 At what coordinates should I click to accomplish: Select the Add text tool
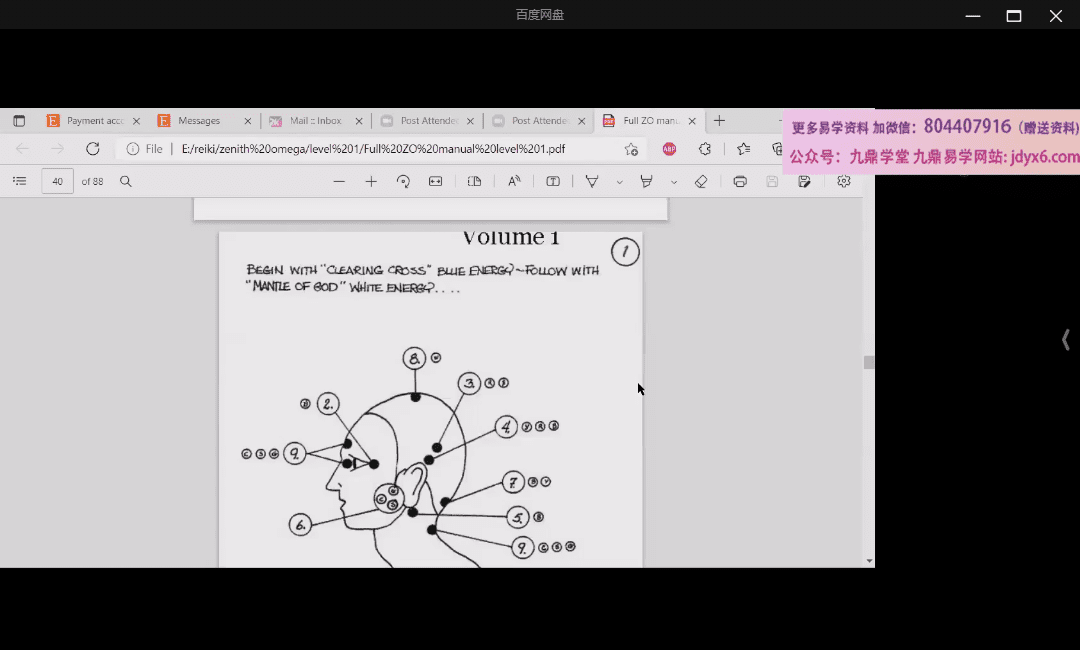tap(553, 181)
